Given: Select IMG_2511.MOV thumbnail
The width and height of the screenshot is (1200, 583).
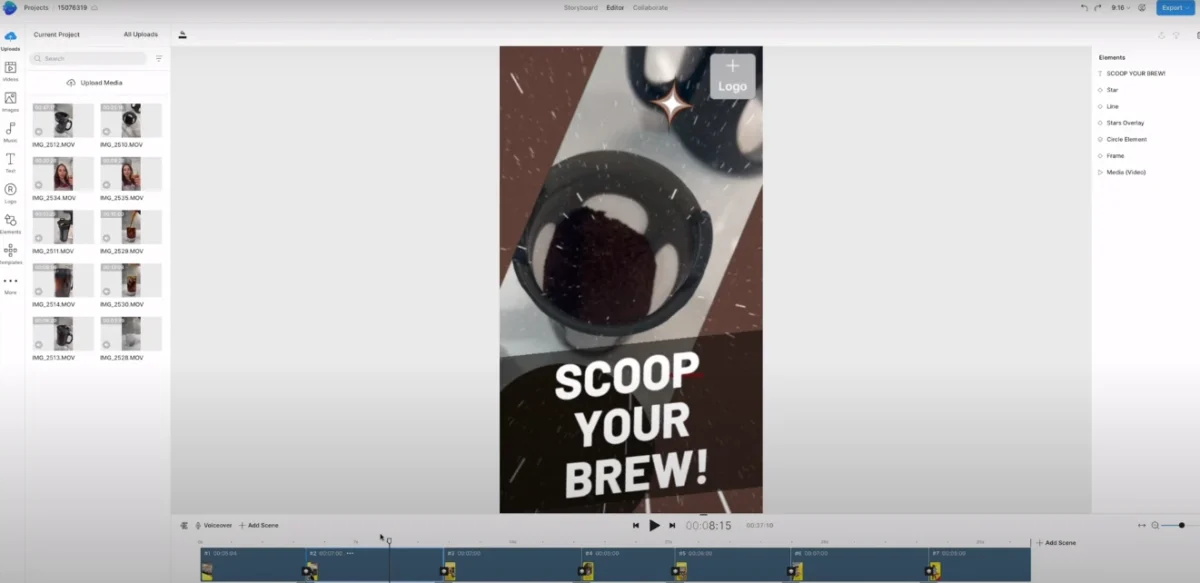Looking at the screenshot, I should pos(62,227).
